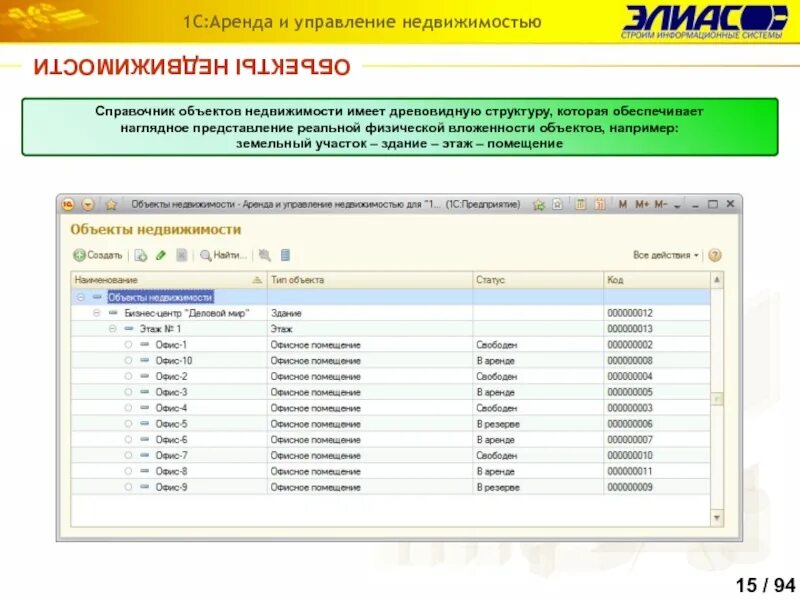Select the Офис-3 row

click(x=390, y=392)
